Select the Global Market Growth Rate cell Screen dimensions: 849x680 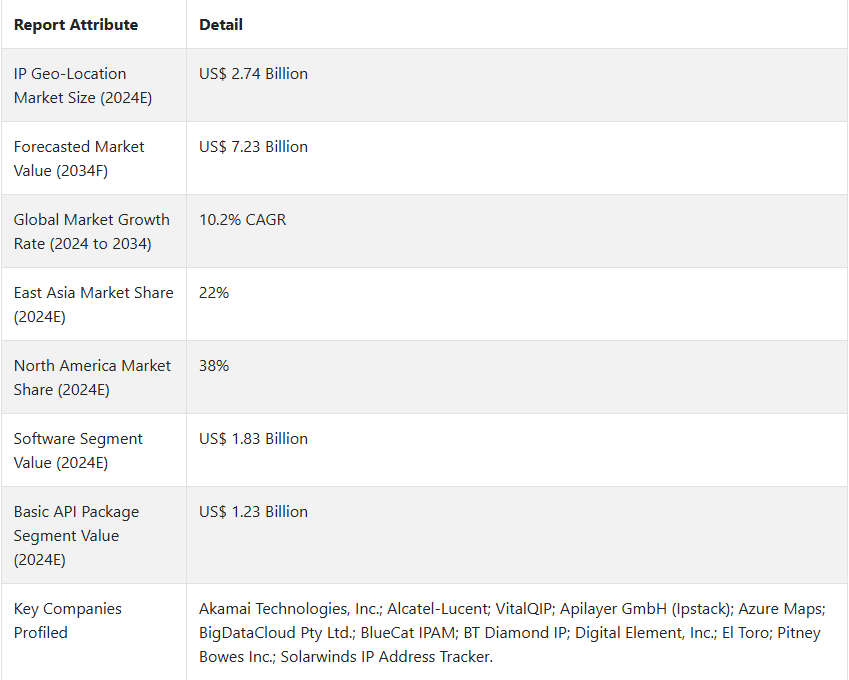[92, 232]
